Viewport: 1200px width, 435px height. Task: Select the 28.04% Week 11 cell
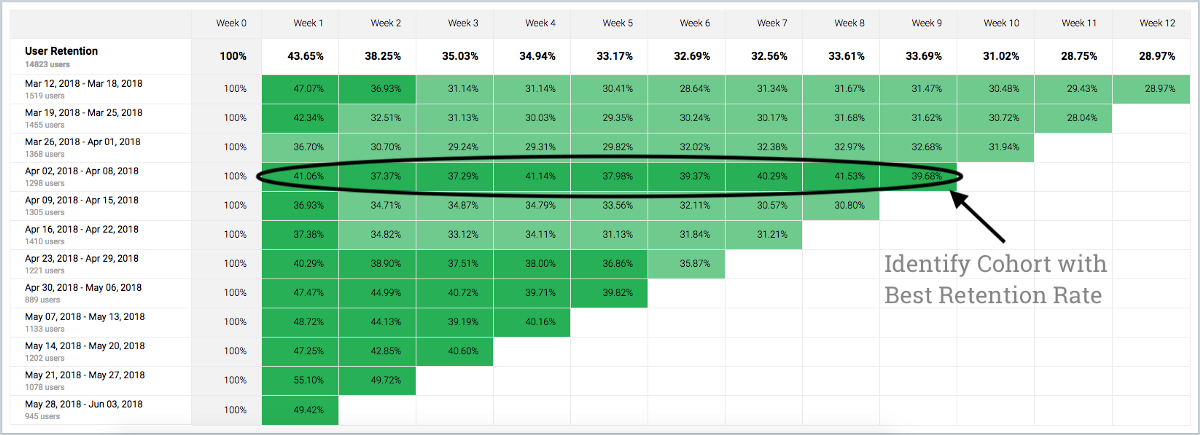(x=1075, y=118)
